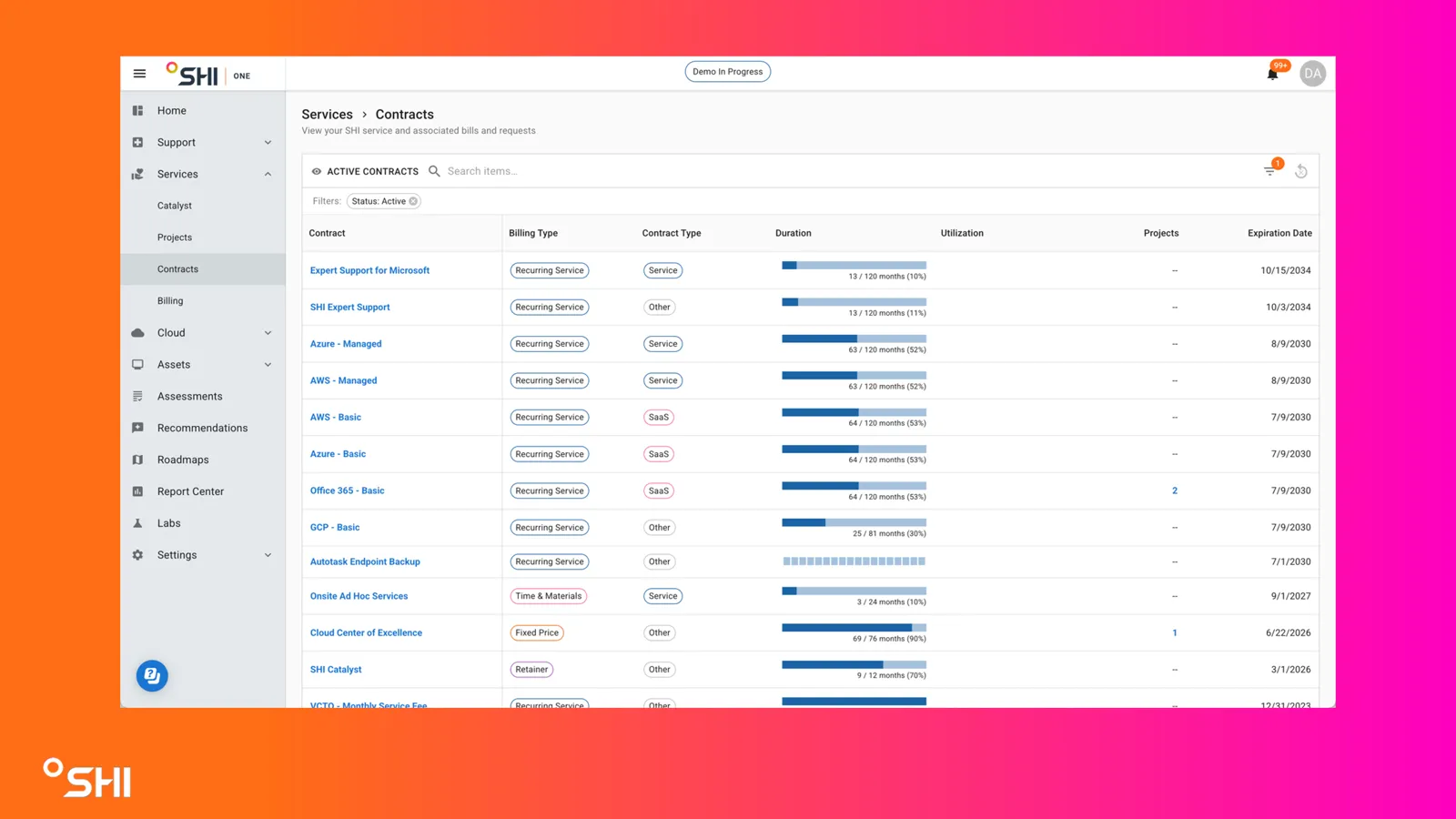Click the Cloud sidebar icon
The height and width of the screenshot is (819, 1456).
(x=137, y=333)
